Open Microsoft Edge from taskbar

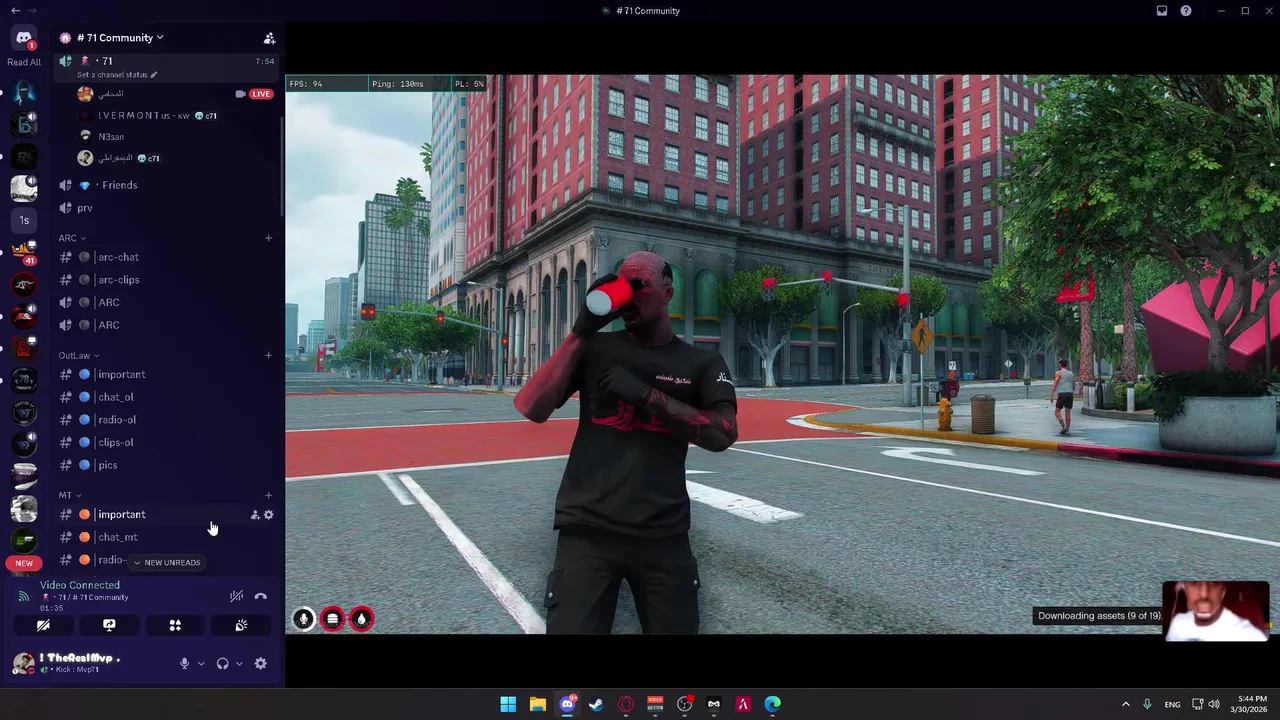(x=772, y=704)
